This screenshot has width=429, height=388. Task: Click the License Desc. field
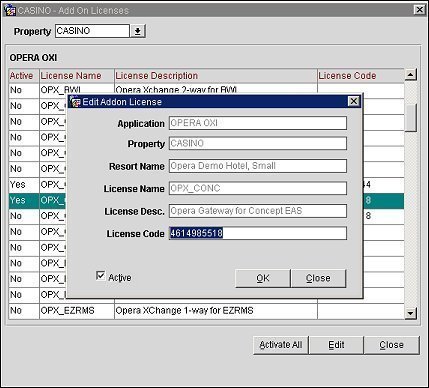click(x=258, y=211)
